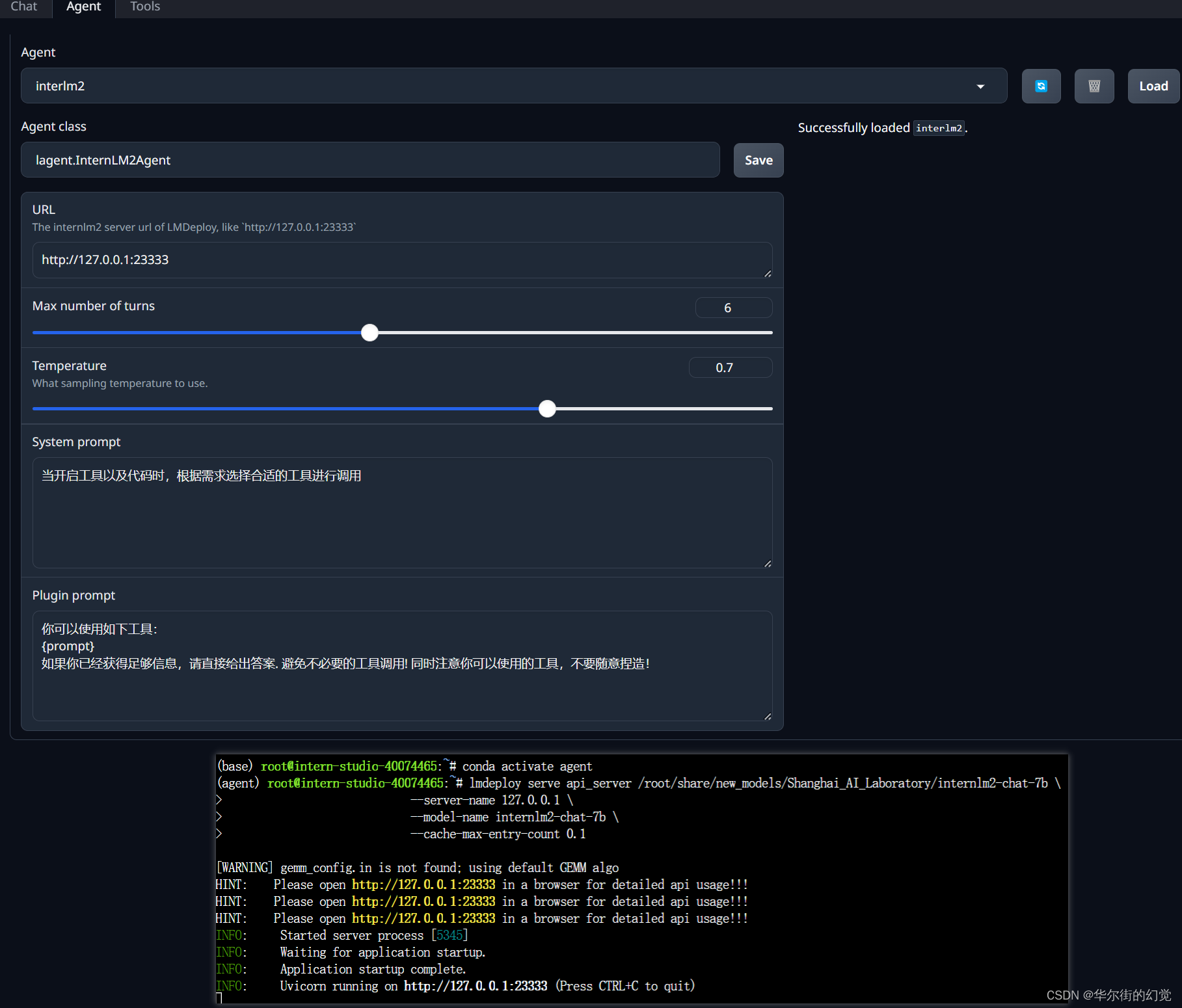Select the Agent tab
1182x1008 pixels.
[83, 7]
